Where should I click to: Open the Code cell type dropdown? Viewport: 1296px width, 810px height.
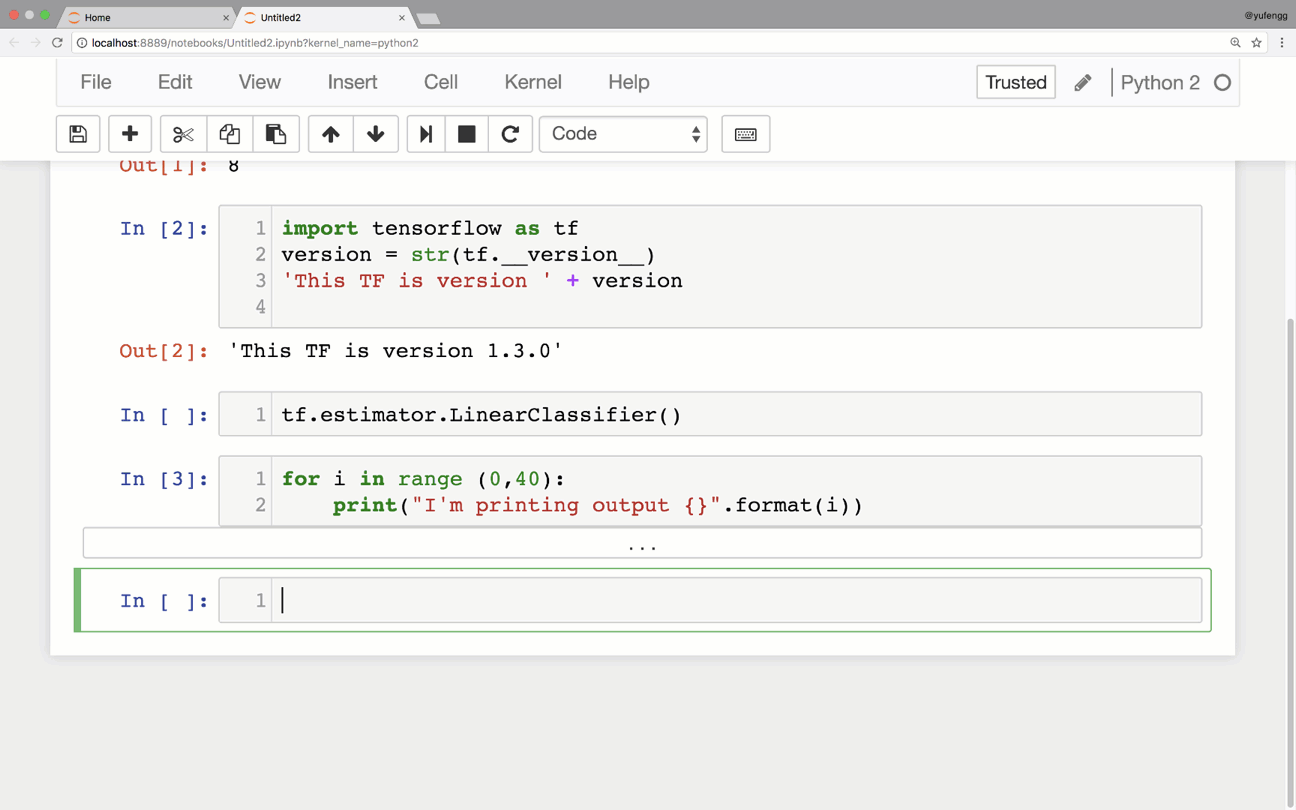[x=623, y=134]
